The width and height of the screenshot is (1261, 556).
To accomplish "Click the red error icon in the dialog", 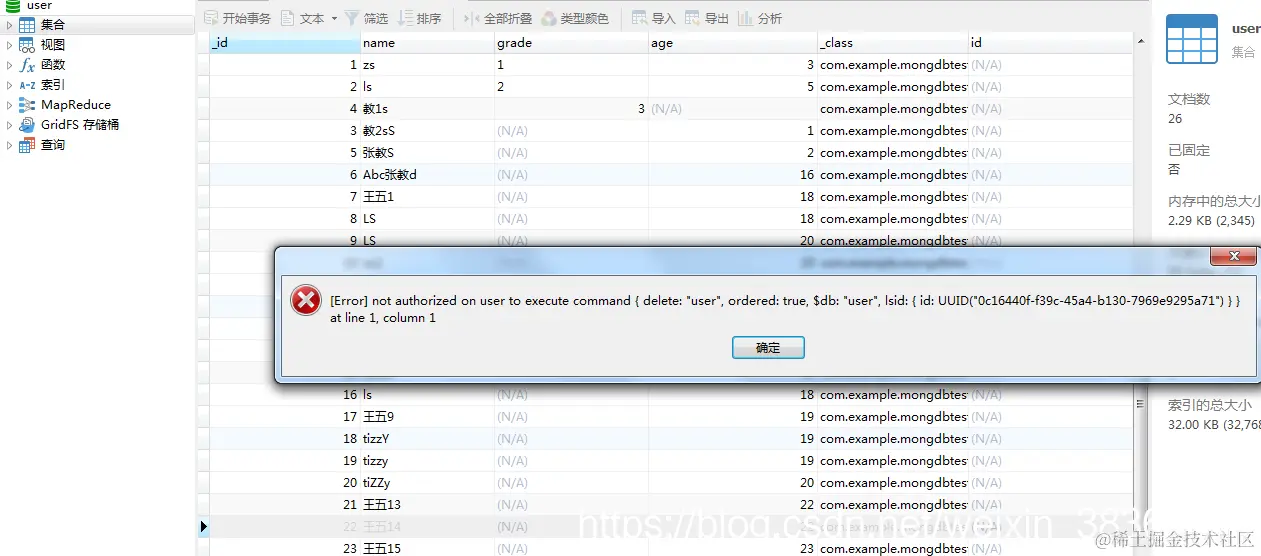I will tap(306, 299).
